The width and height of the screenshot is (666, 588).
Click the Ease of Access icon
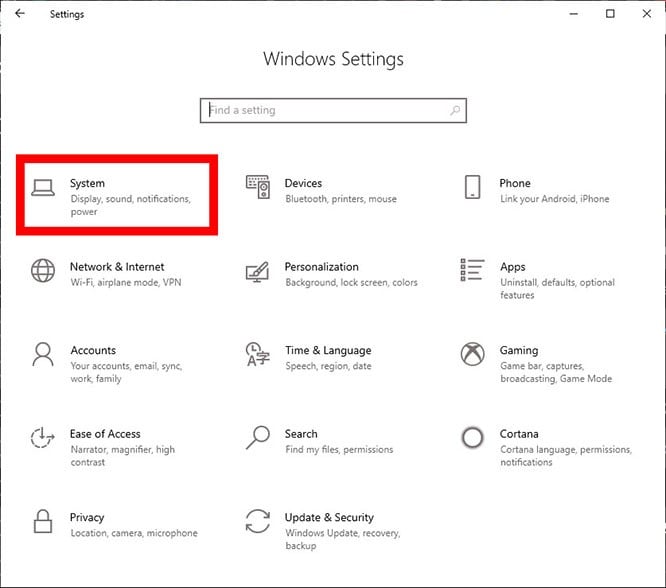[x=42, y=438]
